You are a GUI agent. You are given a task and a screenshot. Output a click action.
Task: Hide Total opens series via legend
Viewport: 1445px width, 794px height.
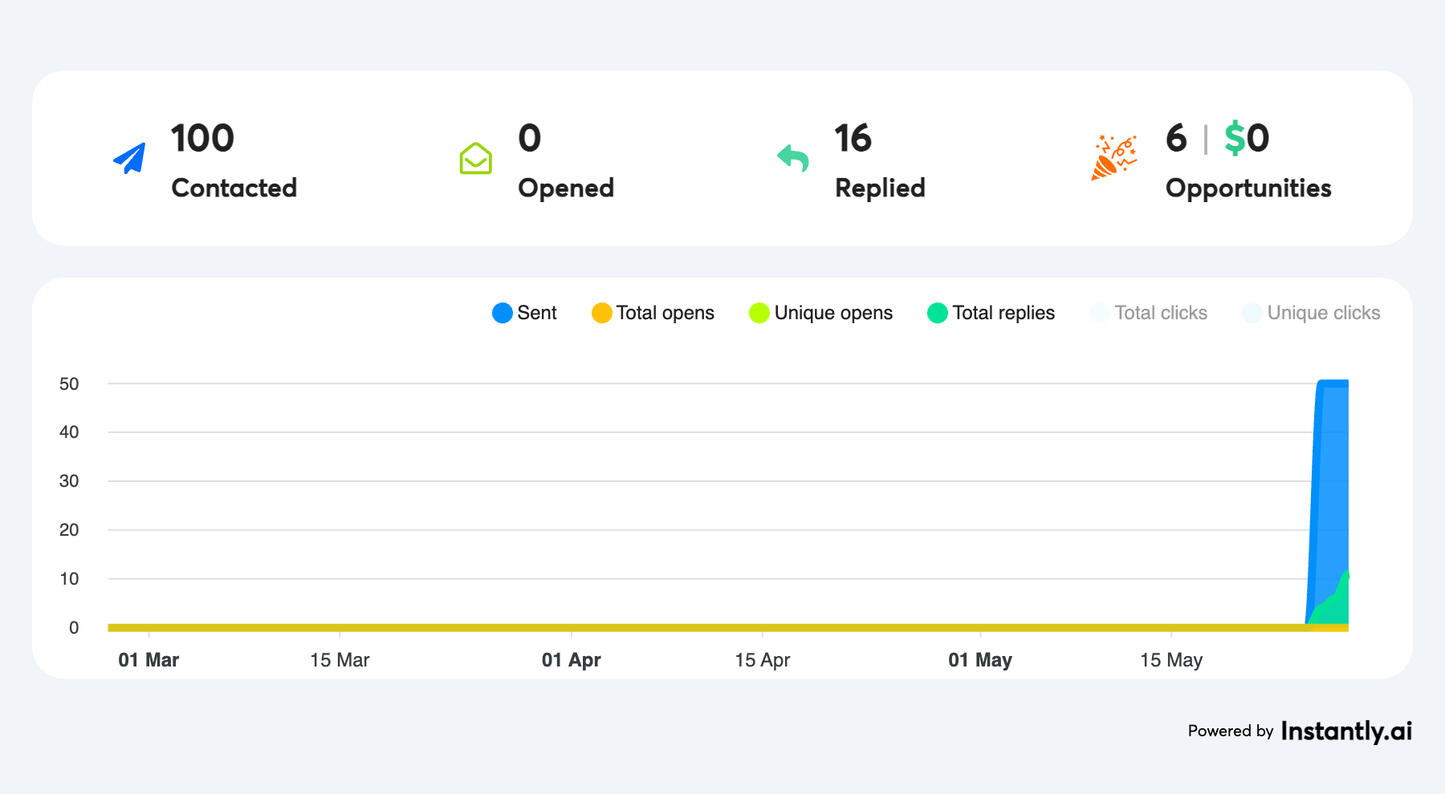point(665,313)
